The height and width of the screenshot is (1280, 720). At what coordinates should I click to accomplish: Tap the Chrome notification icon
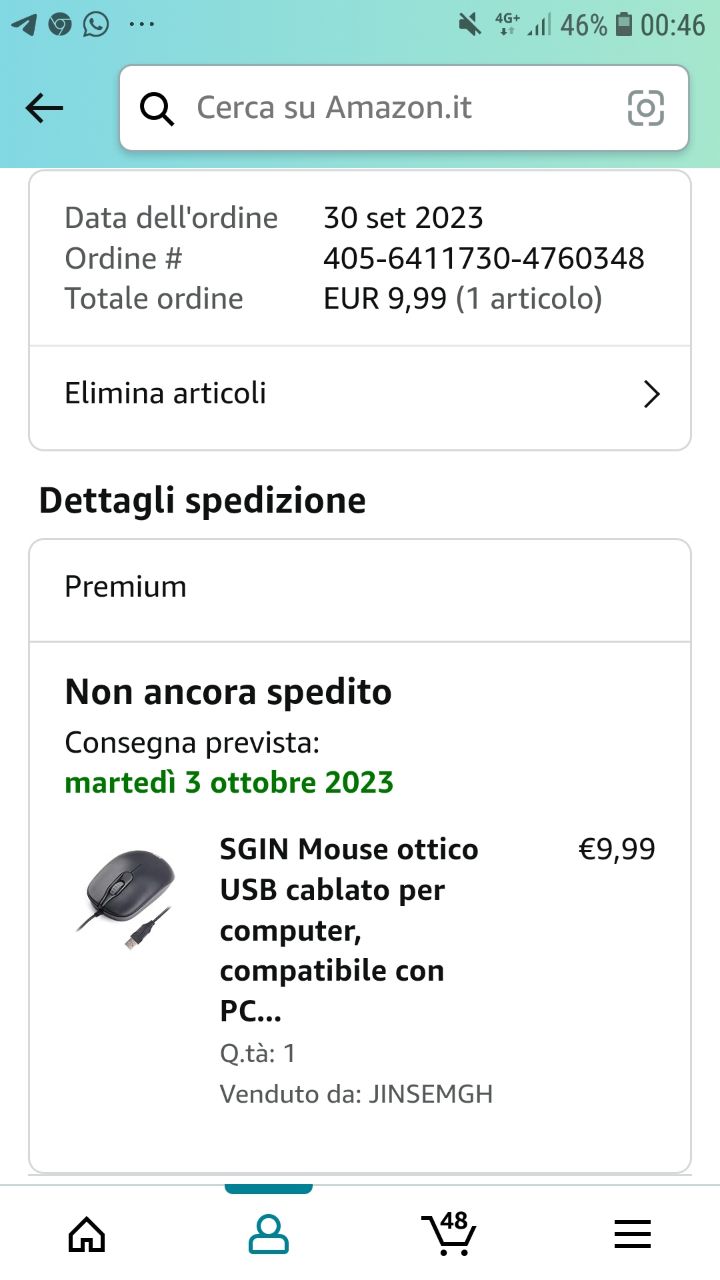[x=60, y=24]
